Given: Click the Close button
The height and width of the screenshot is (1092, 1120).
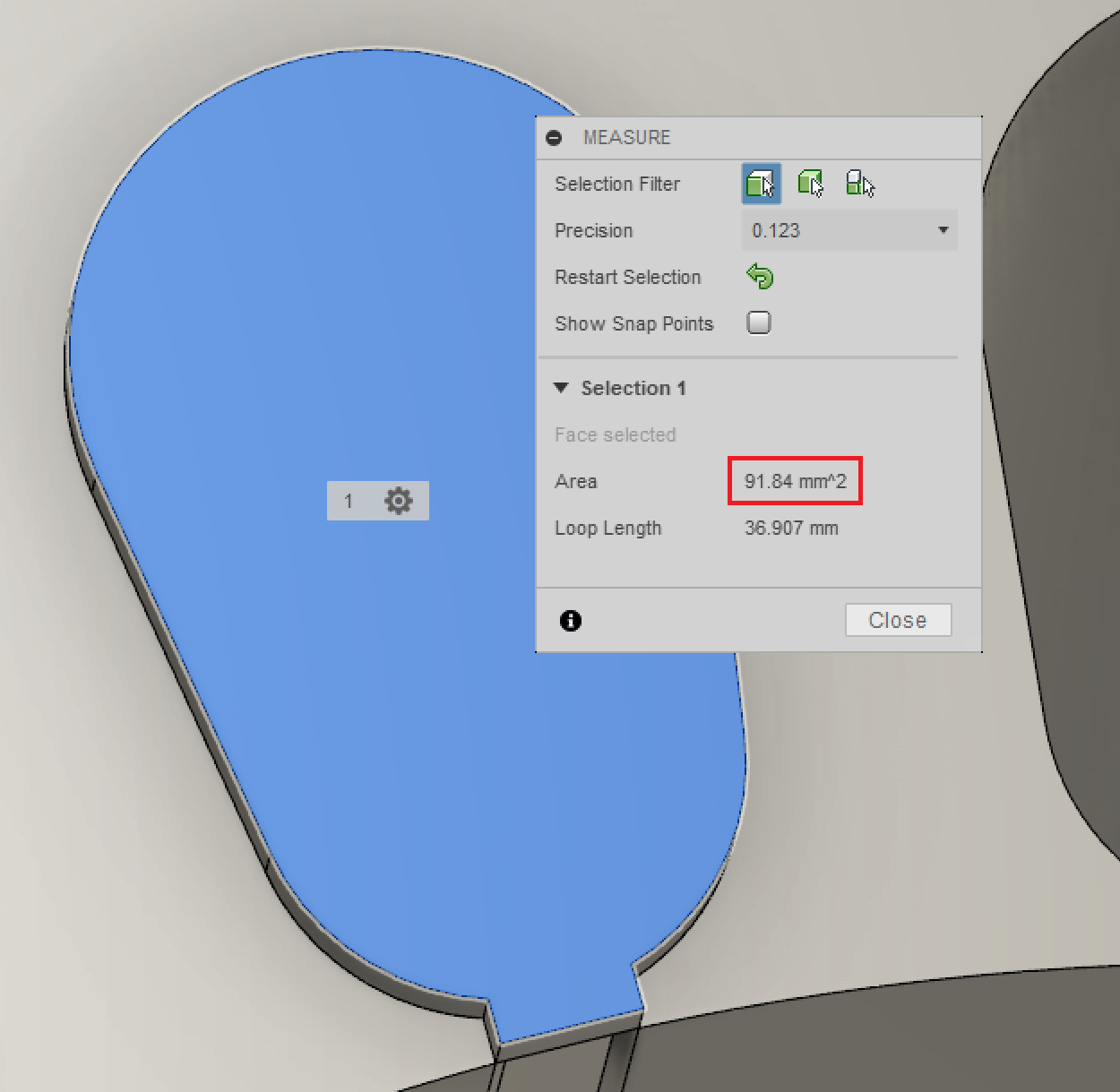Looking at the screenshot, I should point(898,620).
